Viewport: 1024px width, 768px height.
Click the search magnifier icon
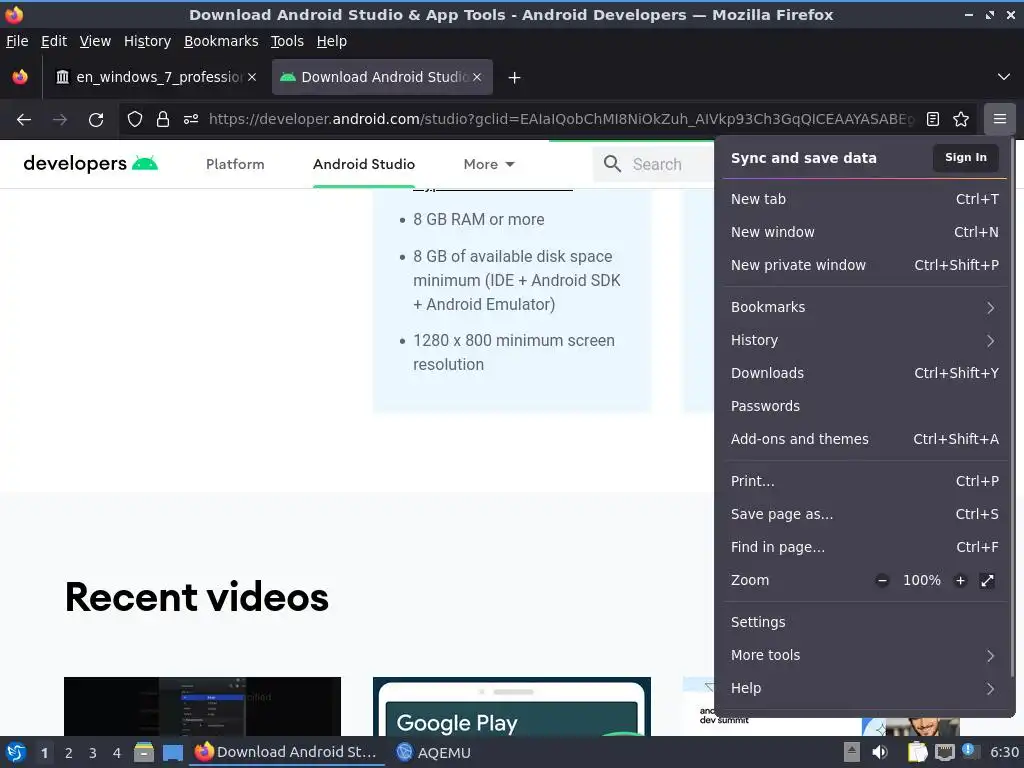pos(612,164)
